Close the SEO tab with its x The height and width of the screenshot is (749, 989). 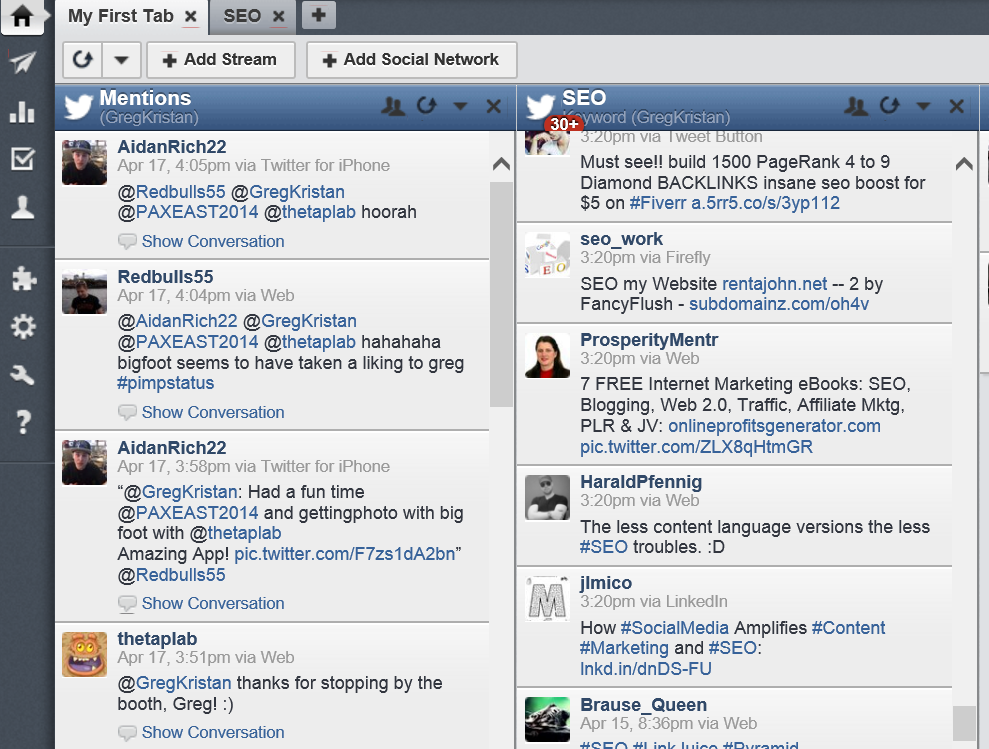(278, 17)
